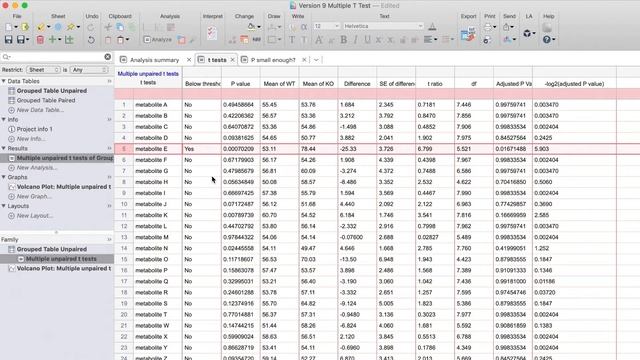Click the text color icon beside font
The image size is (640, 360).
[432, 27]
